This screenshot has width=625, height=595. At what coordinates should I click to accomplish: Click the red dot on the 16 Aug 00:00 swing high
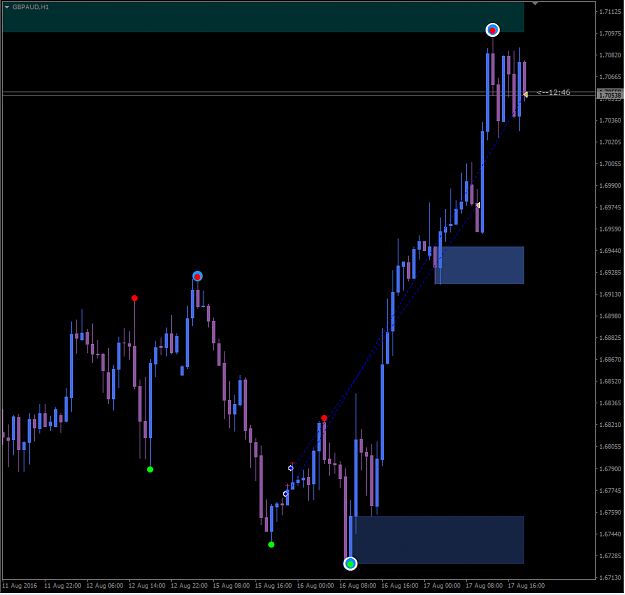click(324, 418)
